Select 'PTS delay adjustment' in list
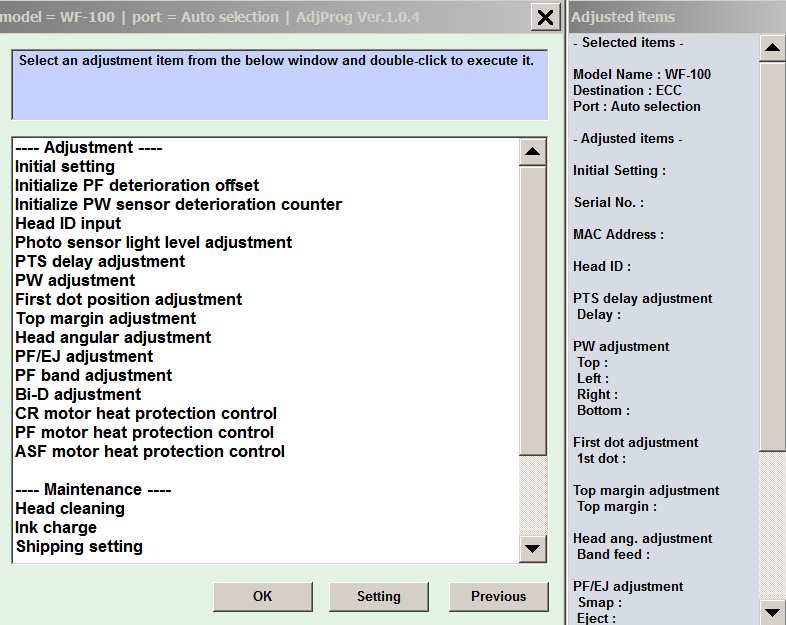 [100, 262]
